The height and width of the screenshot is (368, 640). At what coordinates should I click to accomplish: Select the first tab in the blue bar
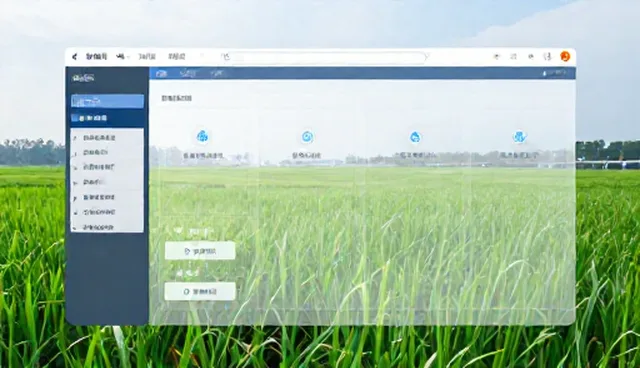click(162, 73)
